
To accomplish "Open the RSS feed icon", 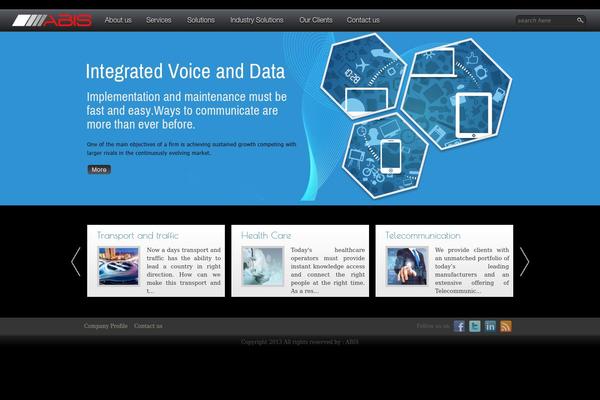I will [506, 326].
